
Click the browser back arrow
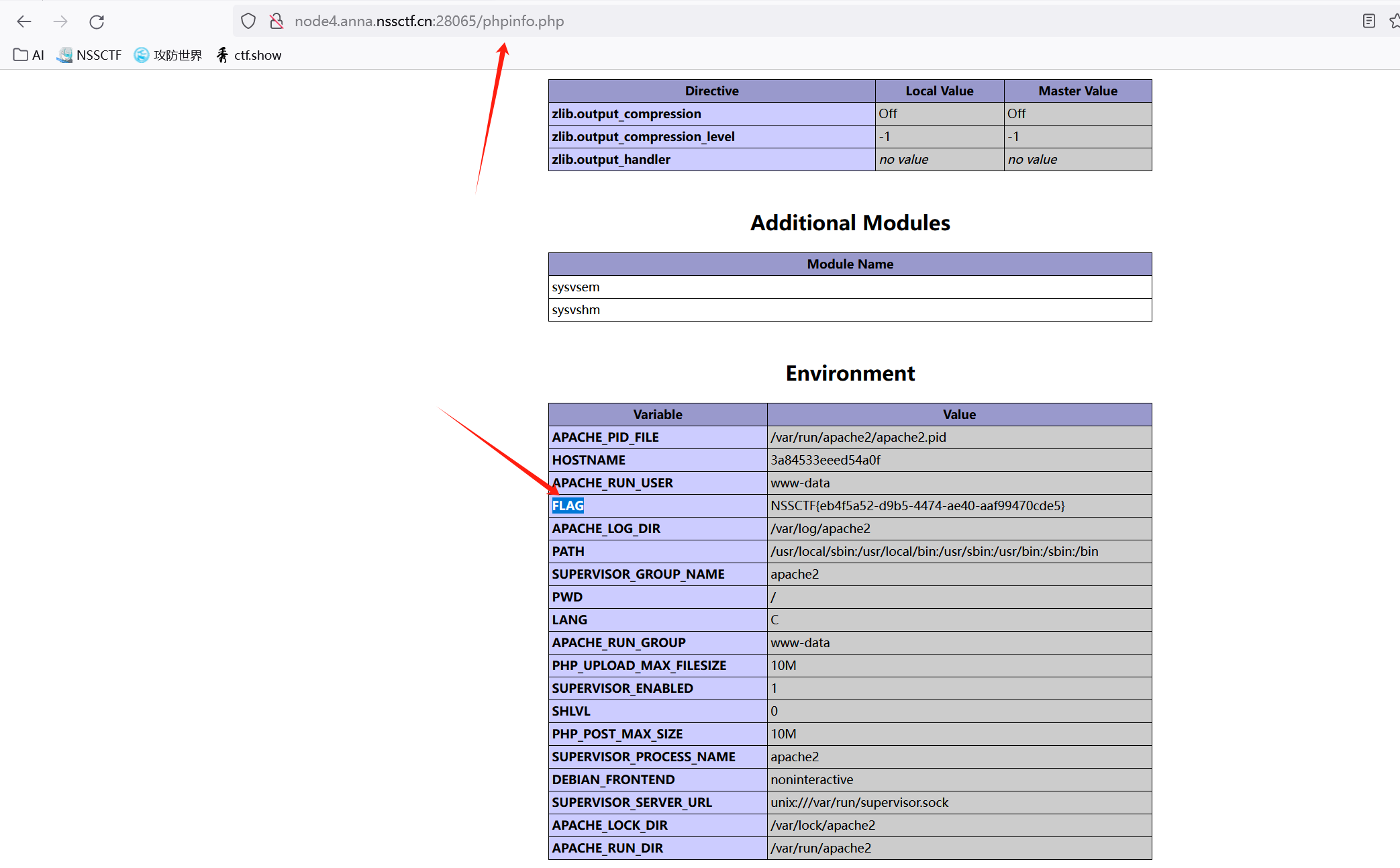[x=24, y=21]
